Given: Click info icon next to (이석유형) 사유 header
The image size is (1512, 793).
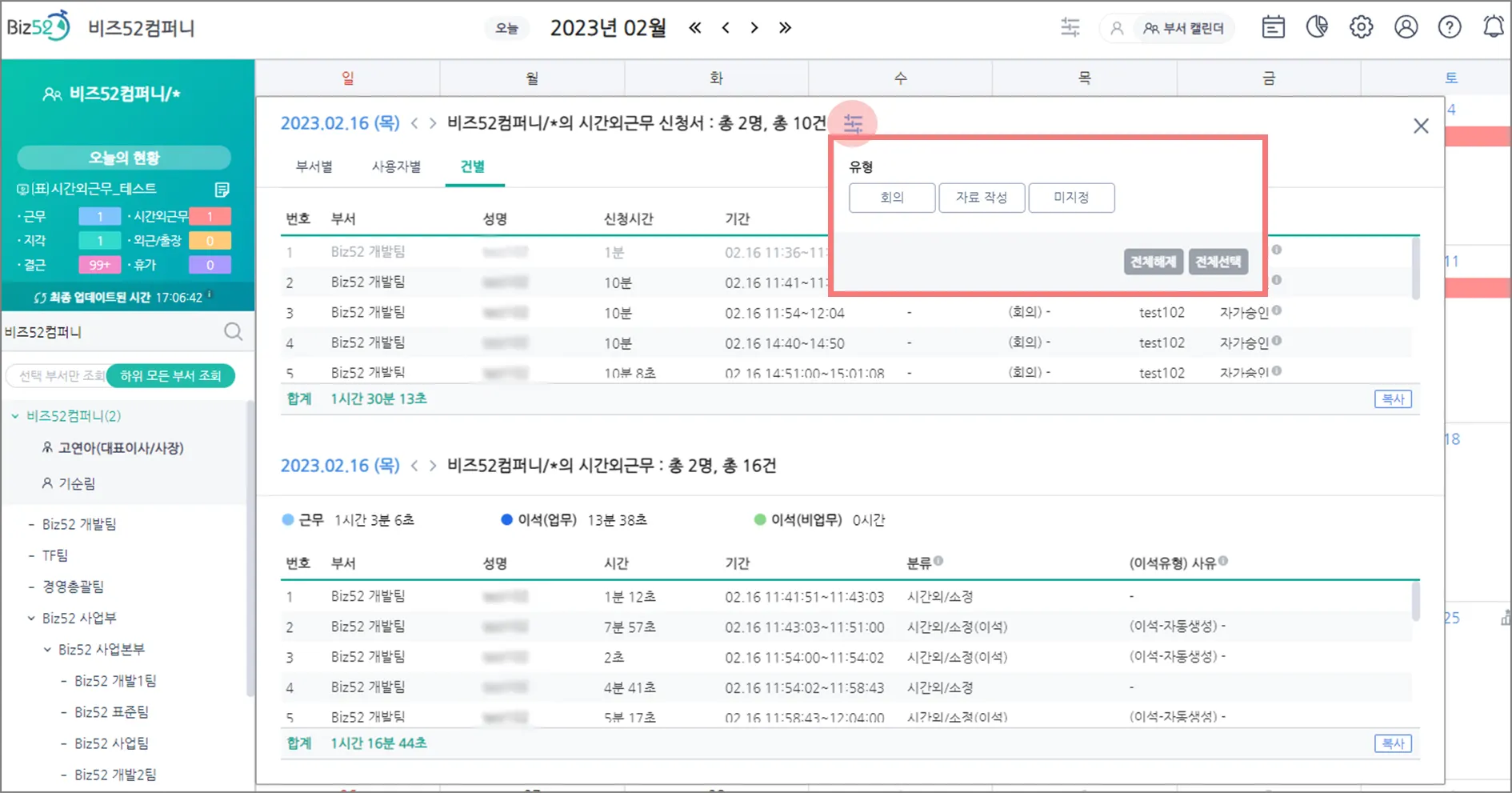Looking at the screenshot, I should (1223, 561).
